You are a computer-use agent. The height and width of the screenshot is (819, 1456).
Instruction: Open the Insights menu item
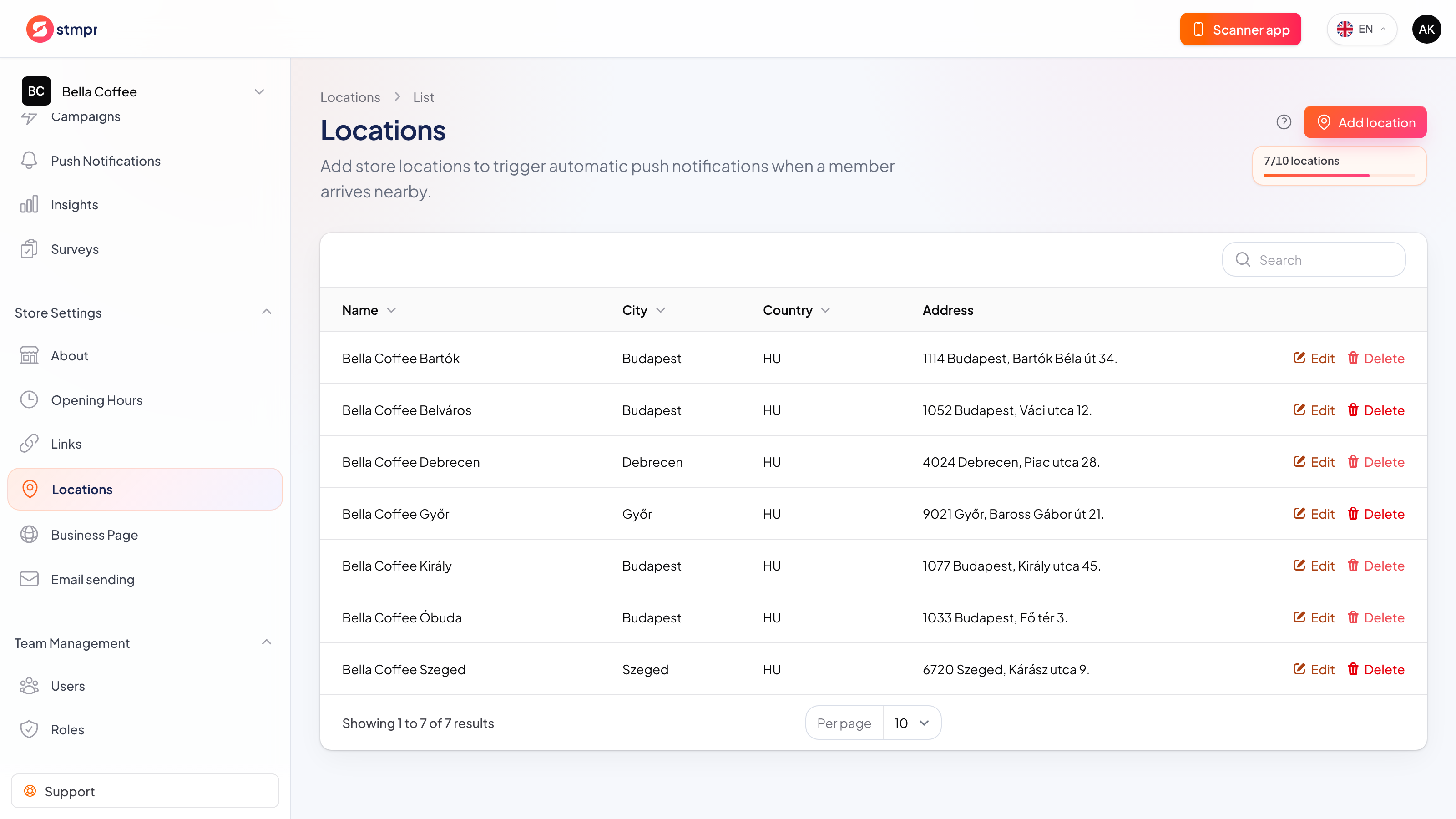75,205
